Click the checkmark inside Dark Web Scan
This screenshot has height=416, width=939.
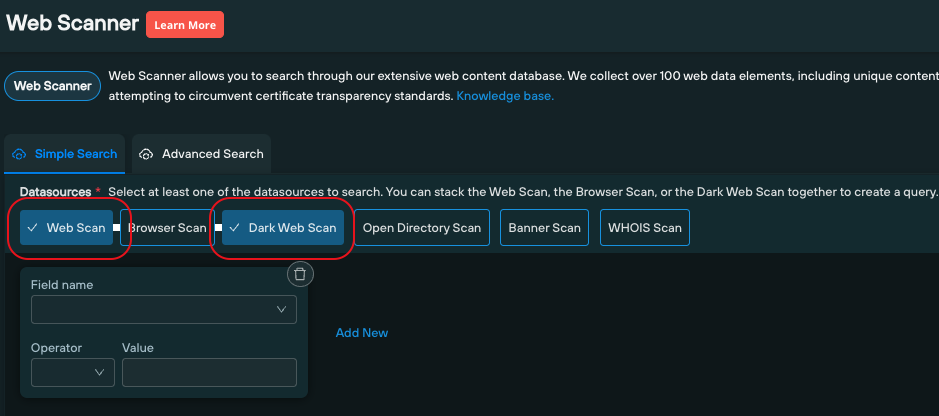point(235,228)
